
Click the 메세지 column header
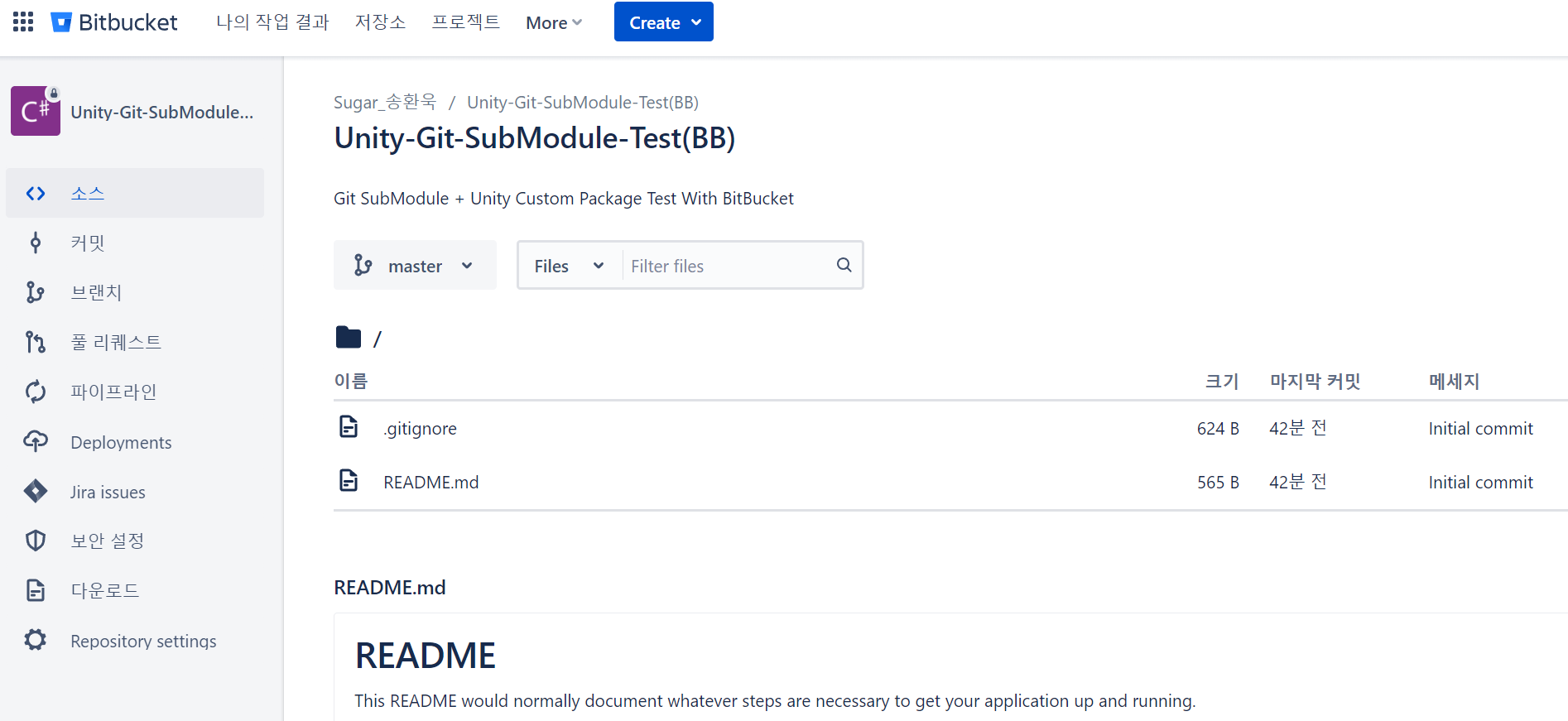[x=1454, y=381]
